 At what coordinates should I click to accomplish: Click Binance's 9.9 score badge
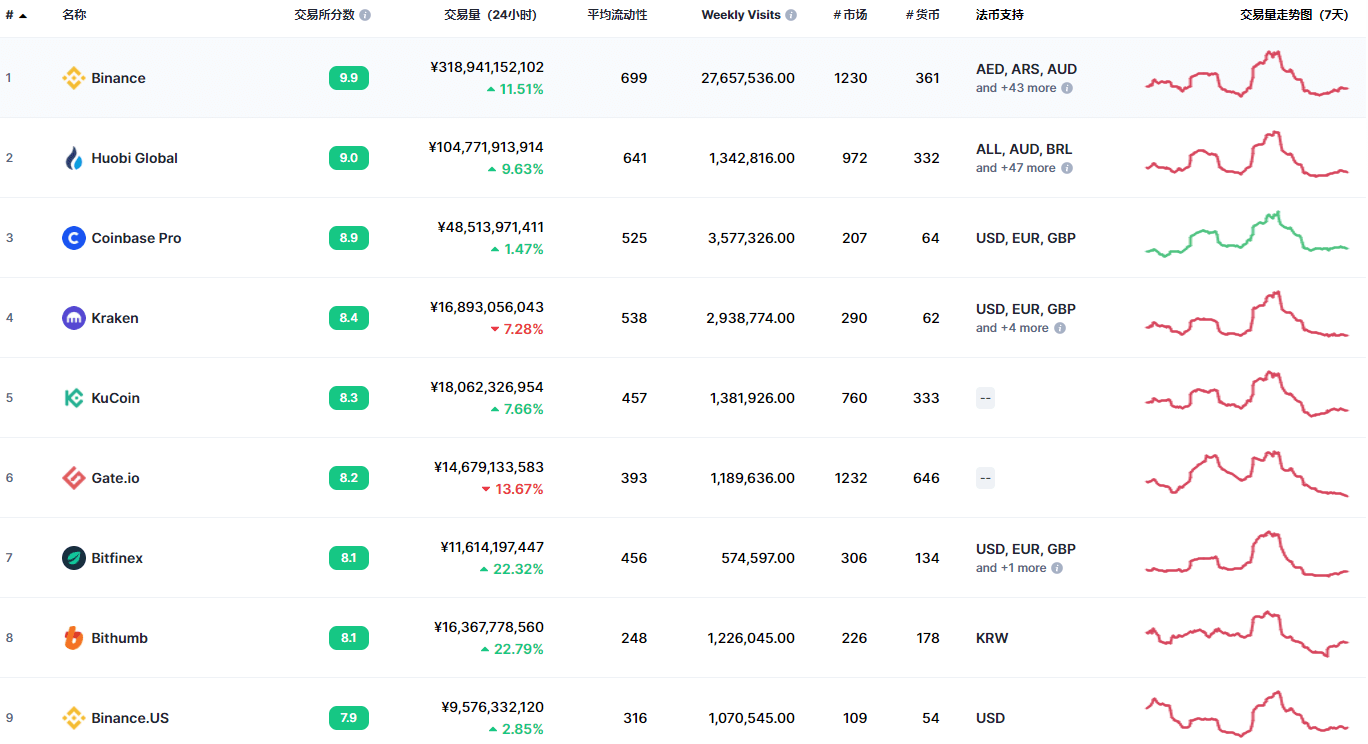tap(349, 78)
